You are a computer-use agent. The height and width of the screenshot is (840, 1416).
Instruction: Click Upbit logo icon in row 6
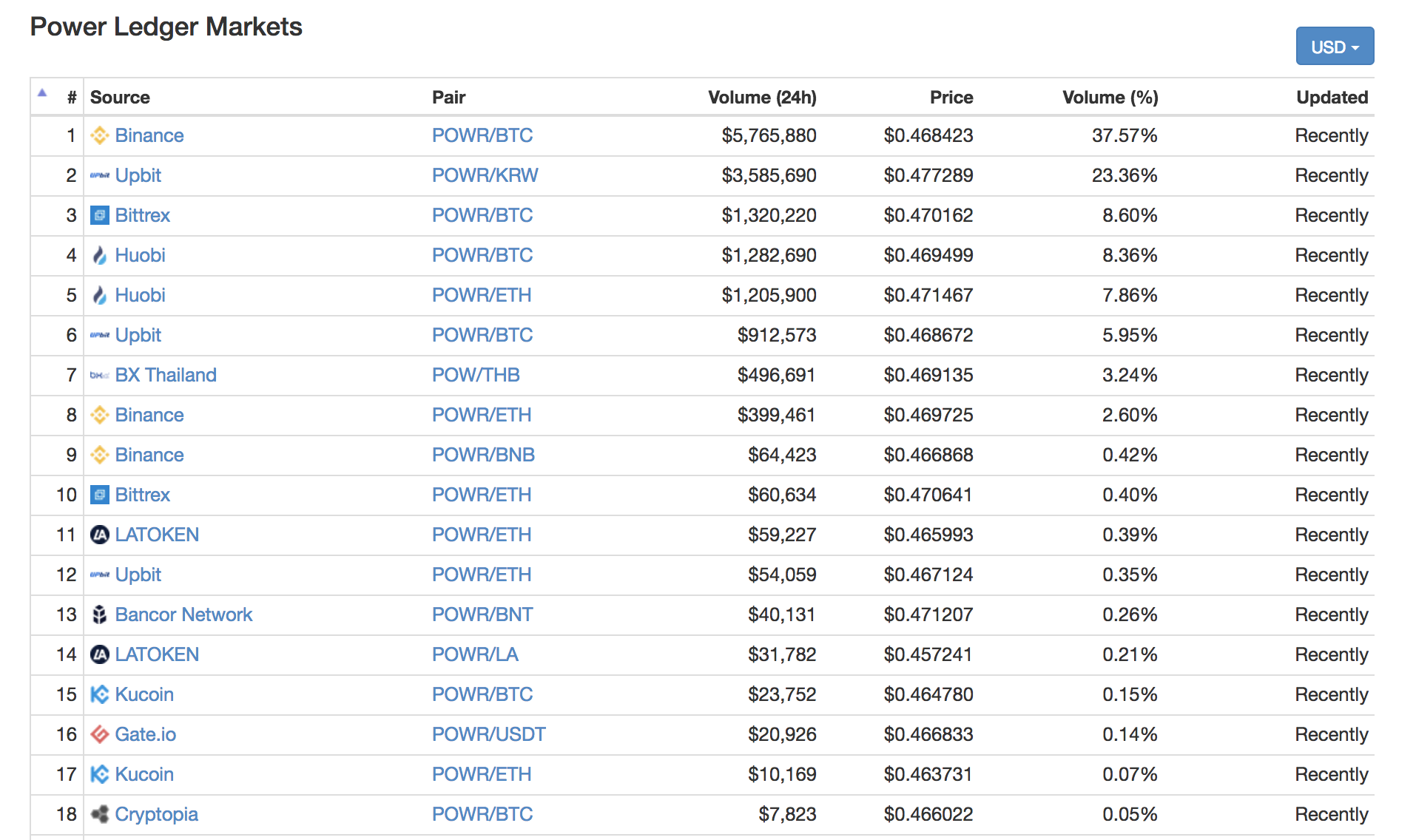(99, 335)
